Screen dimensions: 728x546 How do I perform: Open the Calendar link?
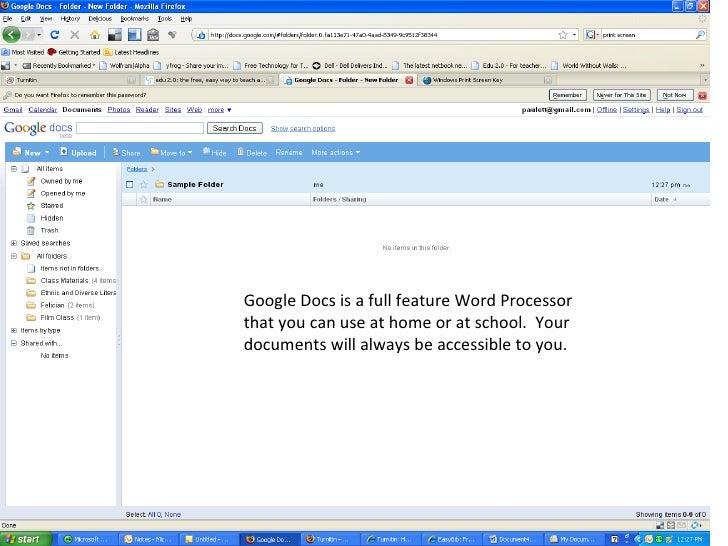point(42,110)
